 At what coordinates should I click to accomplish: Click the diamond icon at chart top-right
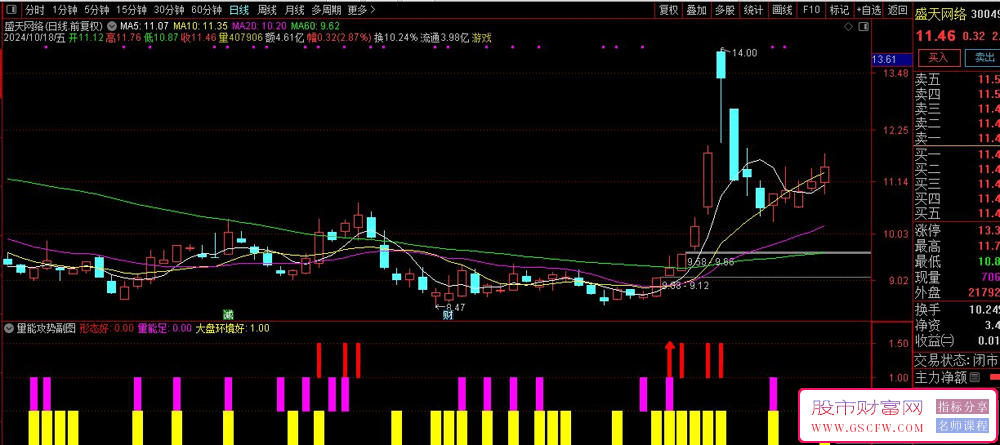point(847,27)
